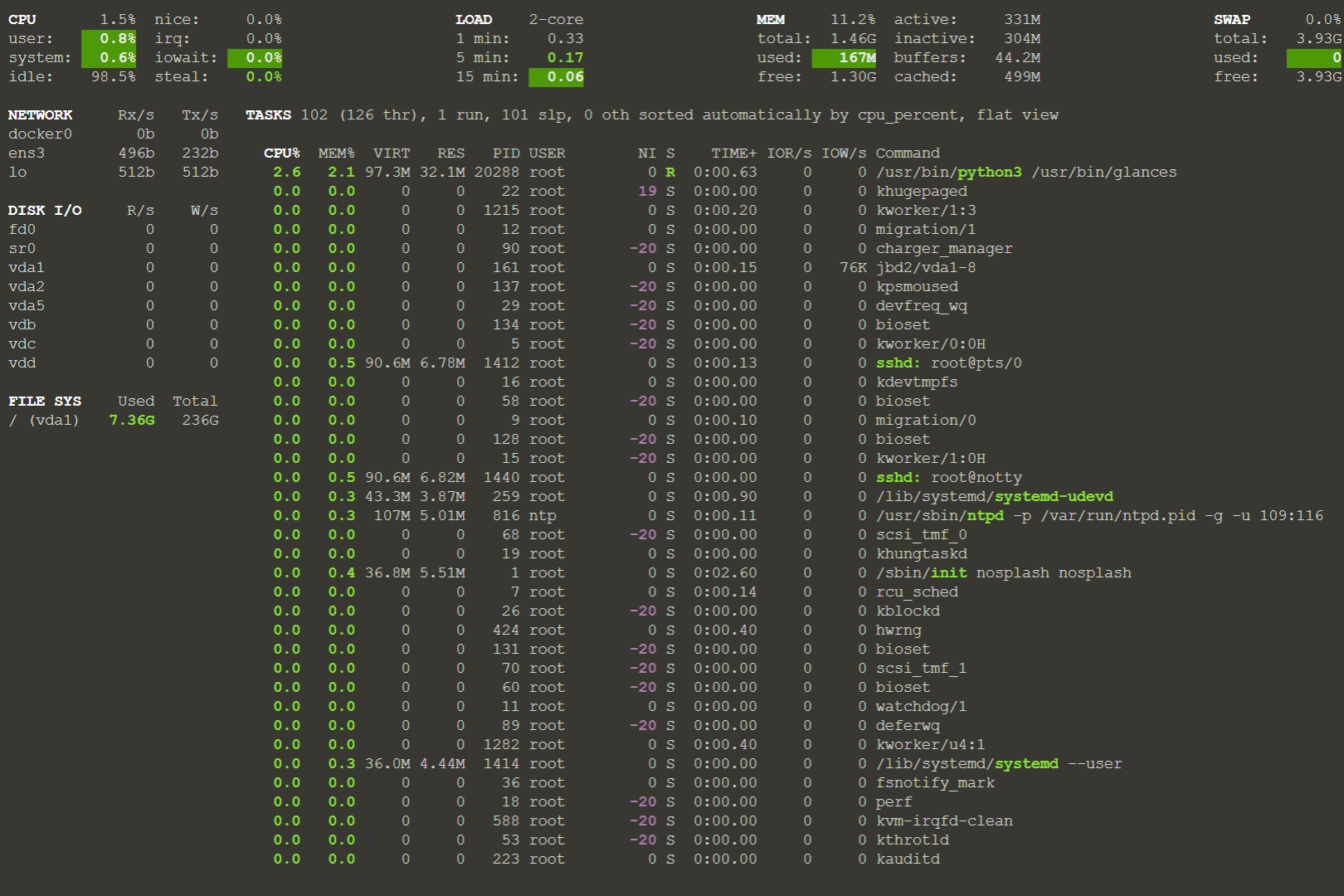Image resolution: width=1344 pixels, height=896 pixels.
Task: Select the 5 min load value 0.17
Action: 565,57
